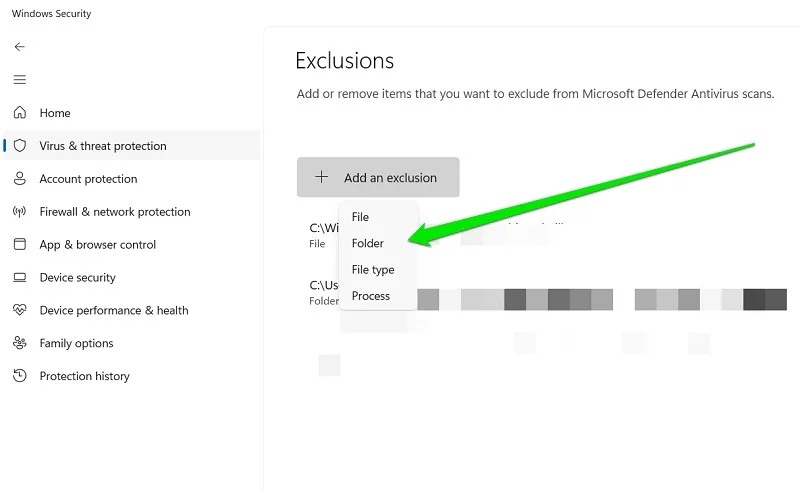Click the Firewall & network antenna icon
The image size is (800, 490).
(19, 211)
